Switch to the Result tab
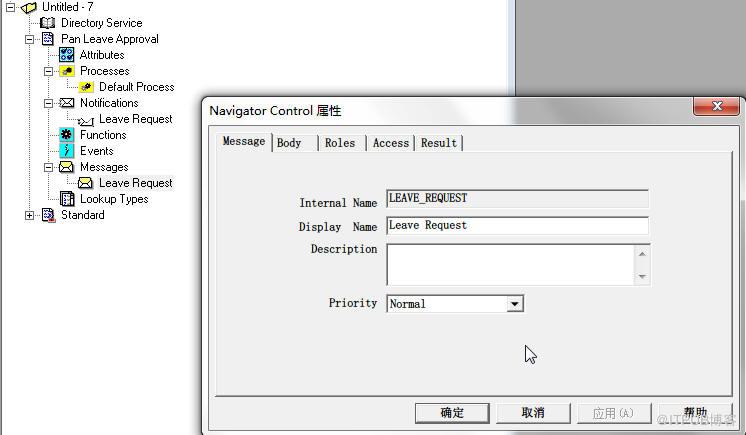 click(439, 143)
